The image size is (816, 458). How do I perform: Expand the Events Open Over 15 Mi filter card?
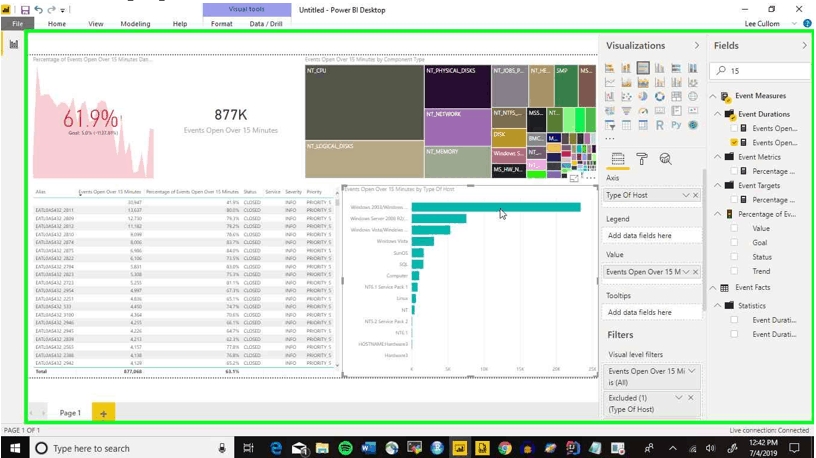[692, 371]
